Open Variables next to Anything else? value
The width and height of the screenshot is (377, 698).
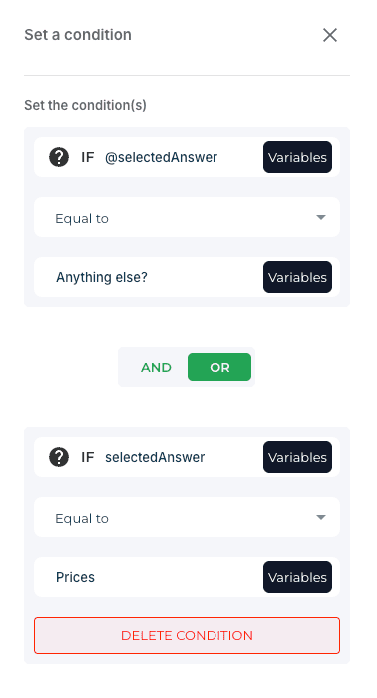point(297,277)
